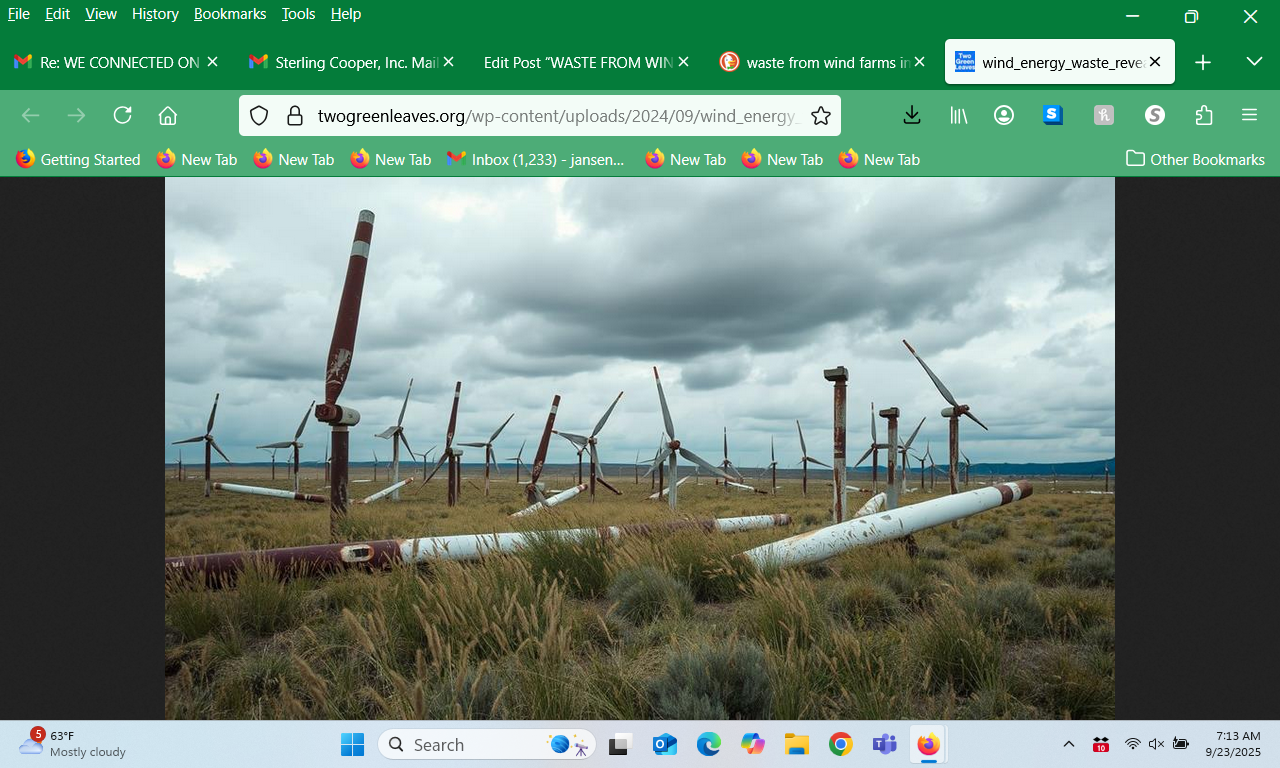Open Other Bookmarks folder
This screenshot has height=768, width=1280.
pyautogui.click(x=1195, y=159)
